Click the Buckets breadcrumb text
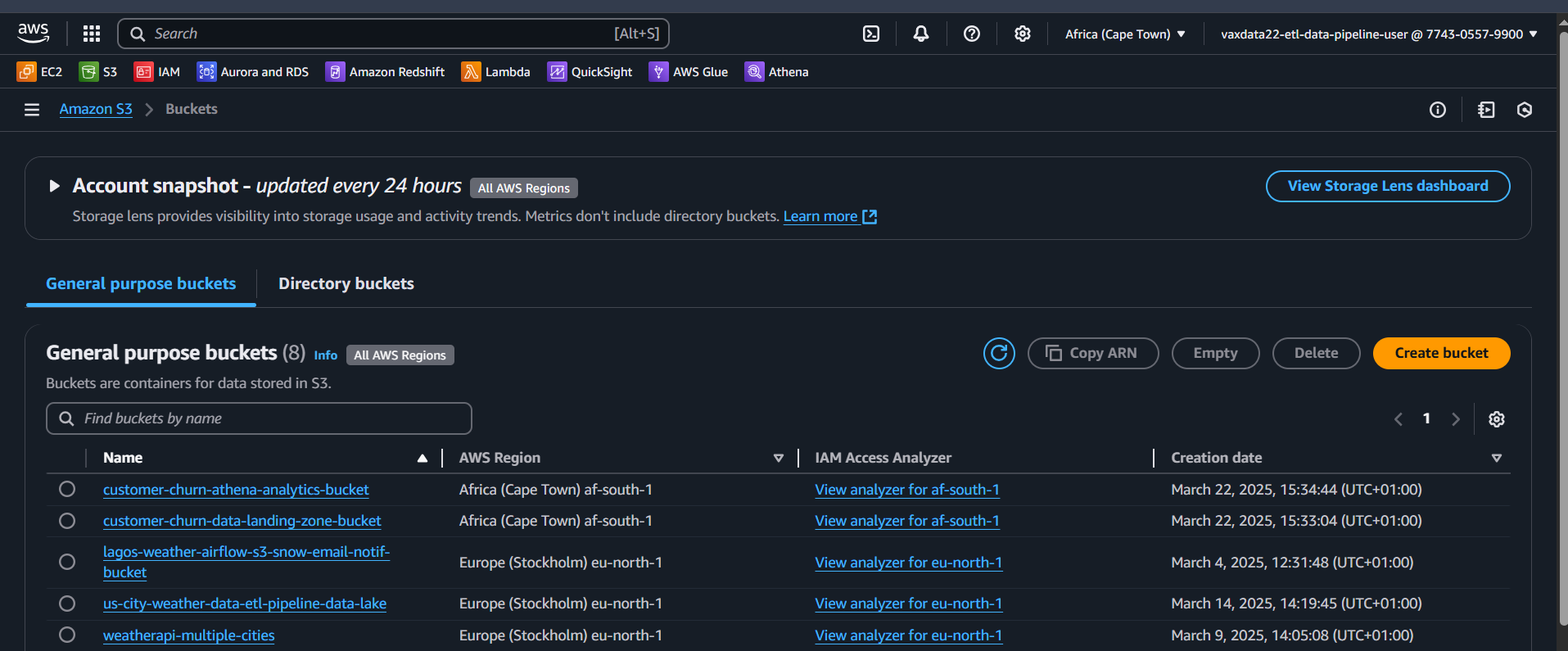Image resolution: width=1568 pixels, height=651 pixels. [x=192, y=109]
